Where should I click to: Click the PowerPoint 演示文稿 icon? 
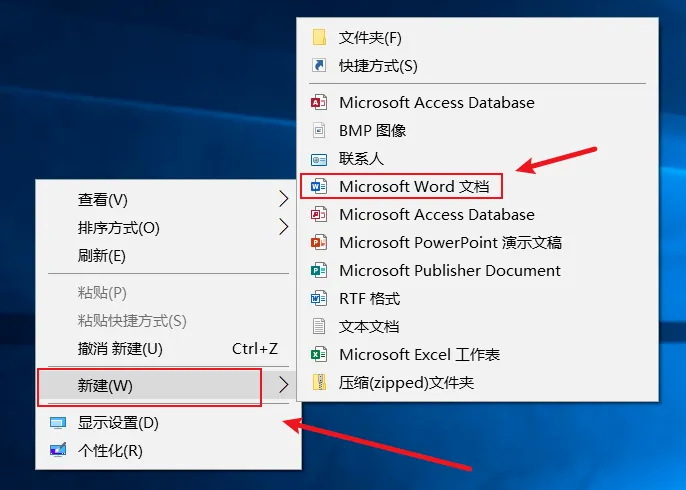319,242
